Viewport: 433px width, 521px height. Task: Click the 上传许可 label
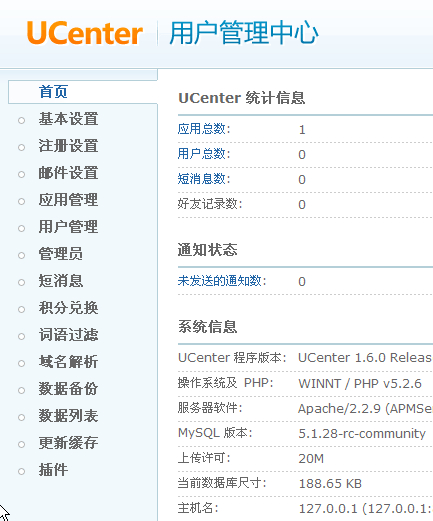point(204,458)
